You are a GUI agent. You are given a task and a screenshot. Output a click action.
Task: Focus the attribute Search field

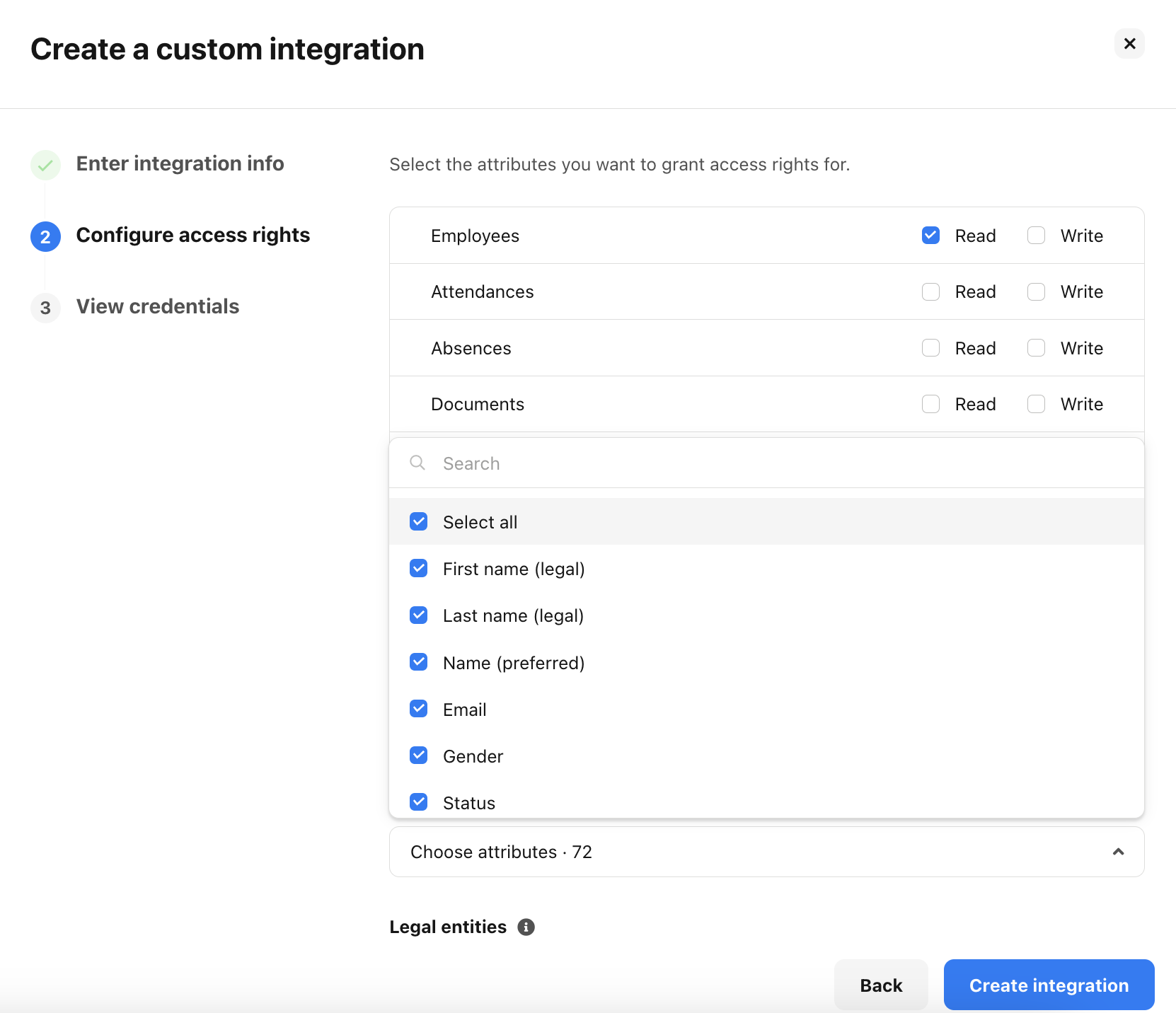point(766,463)
